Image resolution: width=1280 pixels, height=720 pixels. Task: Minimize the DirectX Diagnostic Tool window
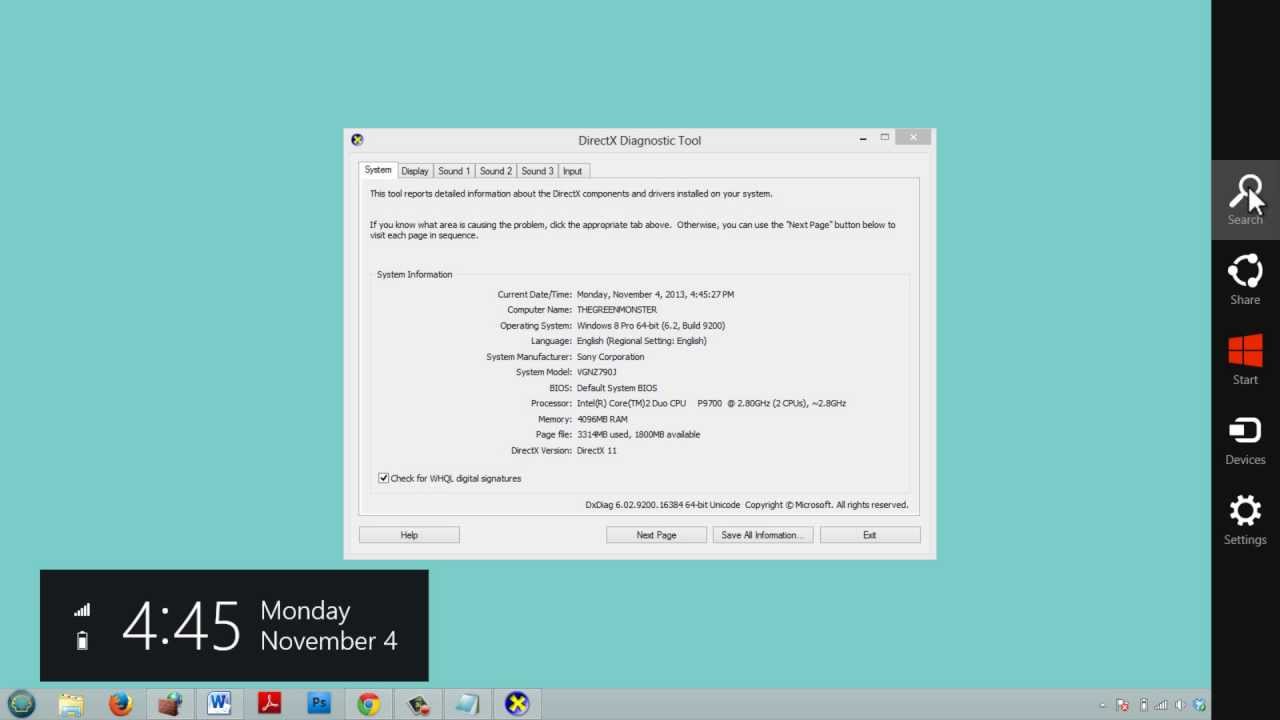[863, 139]
